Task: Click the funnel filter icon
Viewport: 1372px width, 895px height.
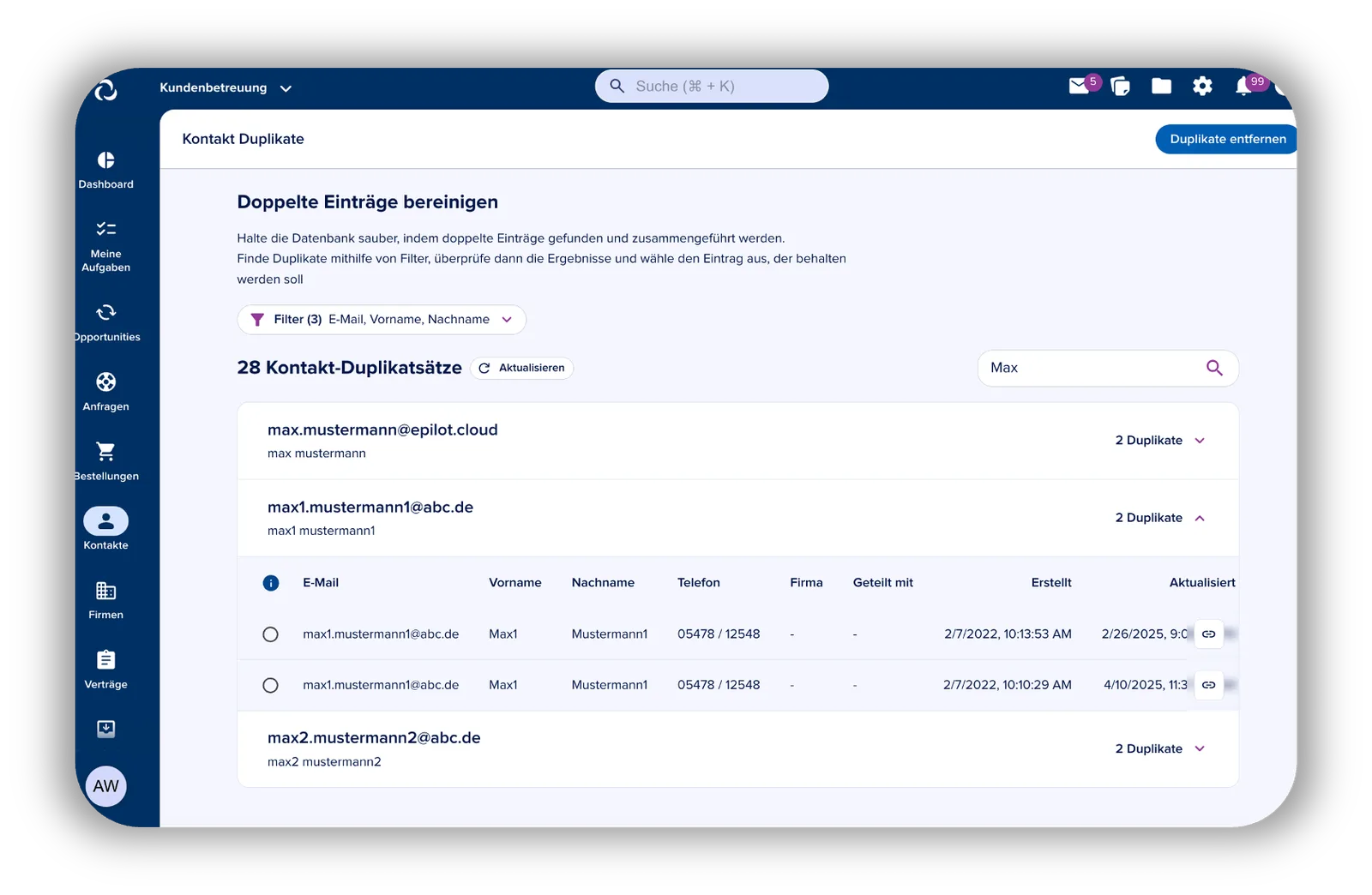Action: click(x=256, y=320)
